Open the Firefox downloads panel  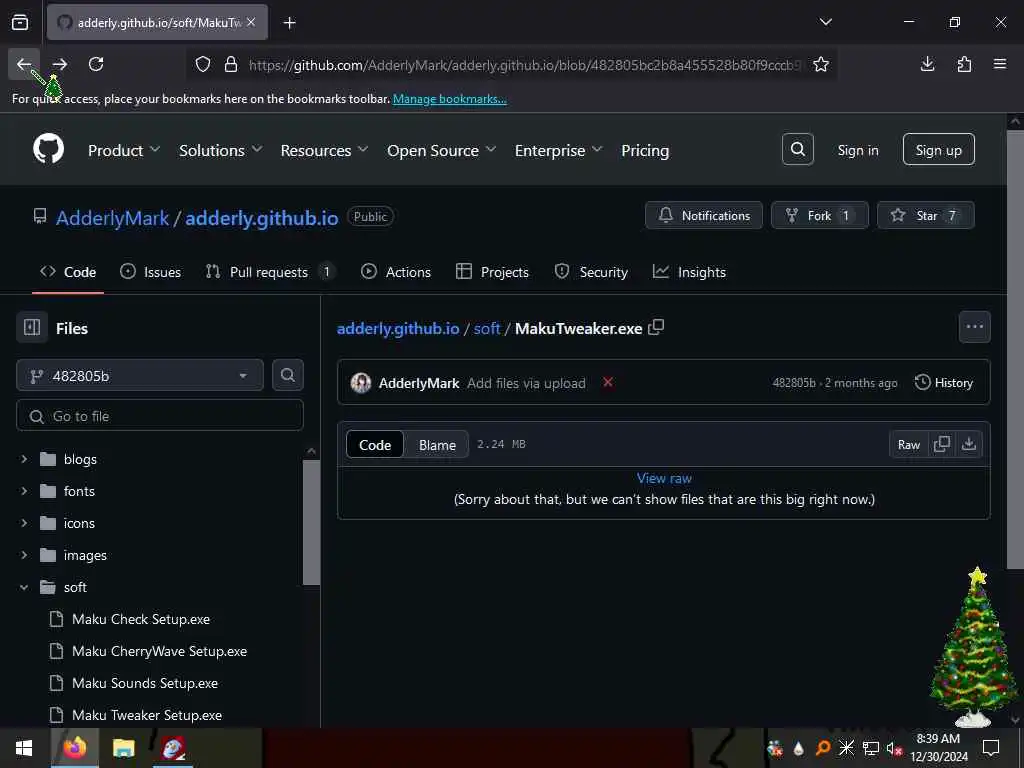[927, 64]
